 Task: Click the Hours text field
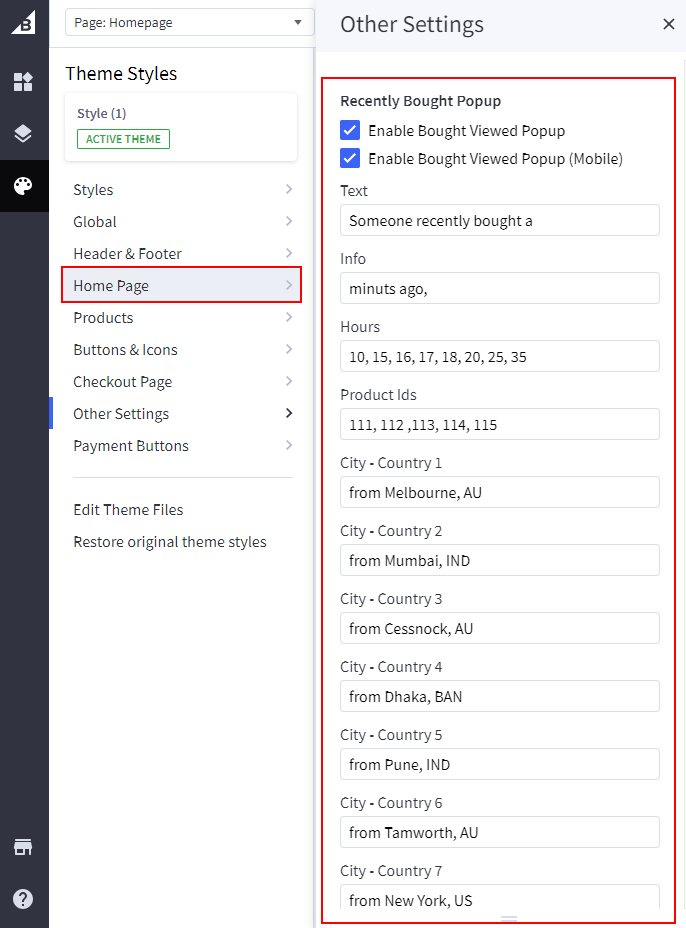pos(499,356)
